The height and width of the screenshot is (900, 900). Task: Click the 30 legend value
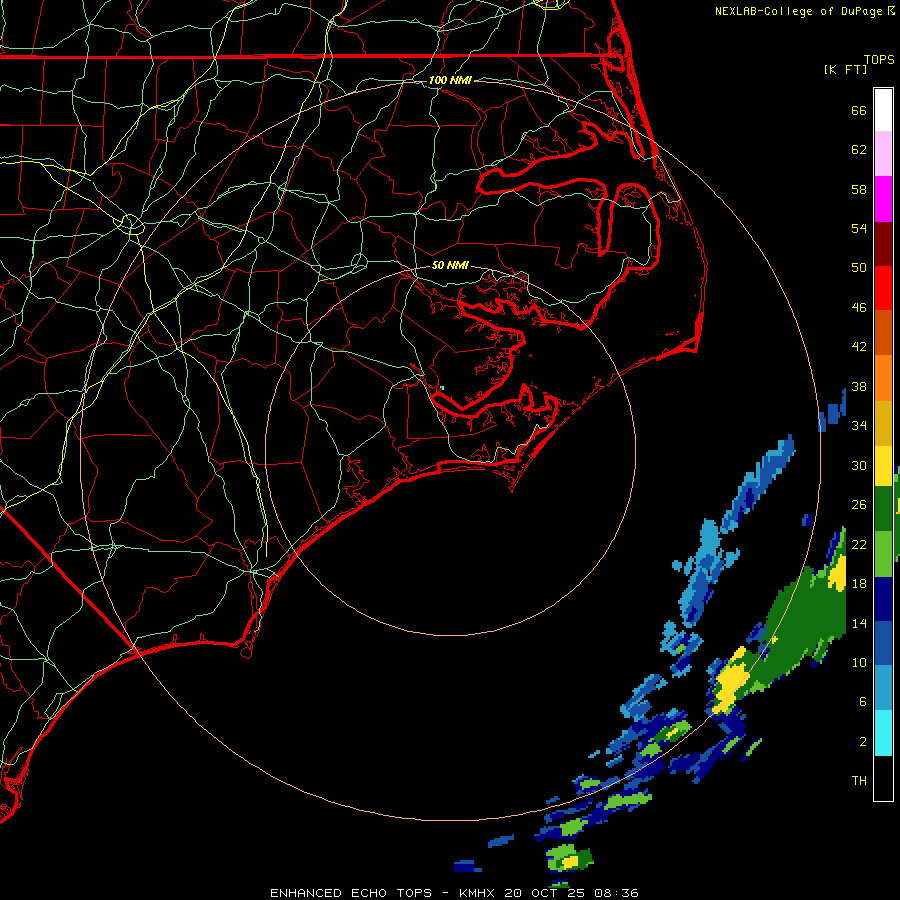click(x=859, y=465)
